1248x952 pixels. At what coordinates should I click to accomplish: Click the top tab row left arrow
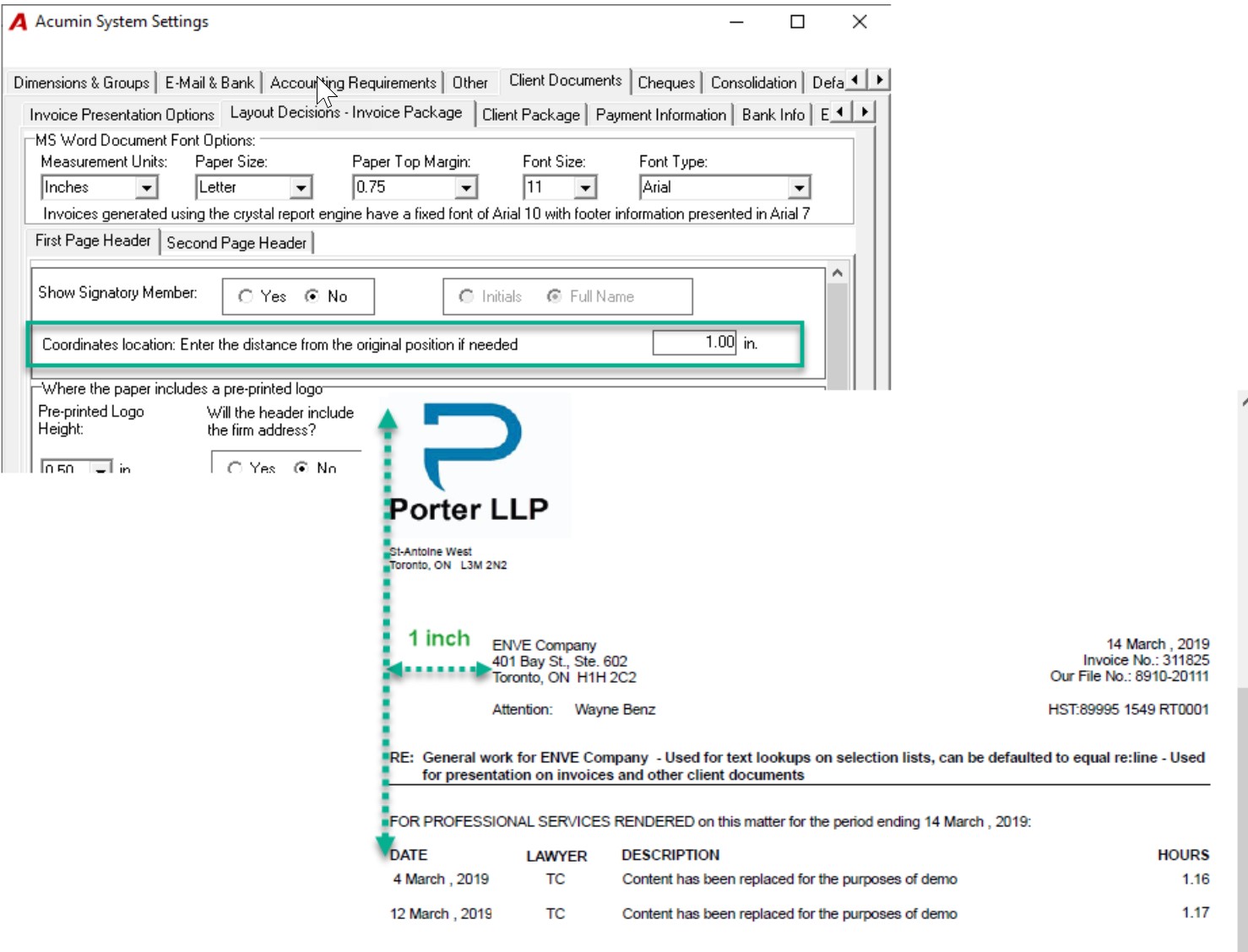coord(855,79)
